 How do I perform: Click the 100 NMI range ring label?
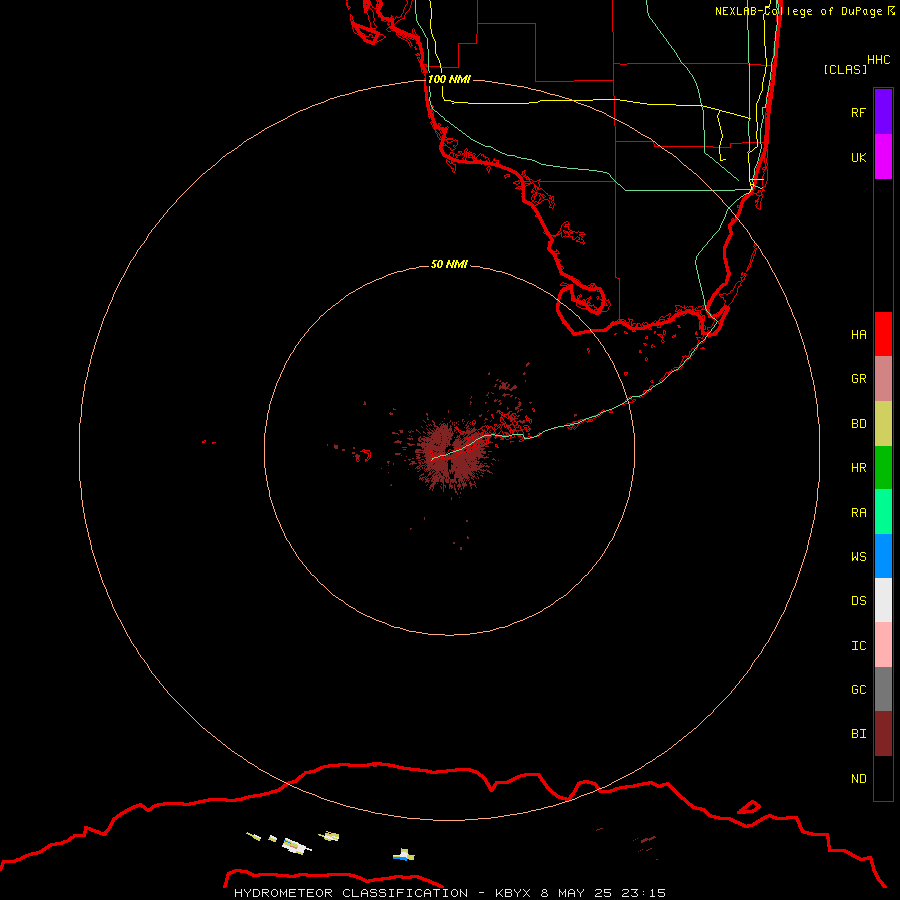449,79
